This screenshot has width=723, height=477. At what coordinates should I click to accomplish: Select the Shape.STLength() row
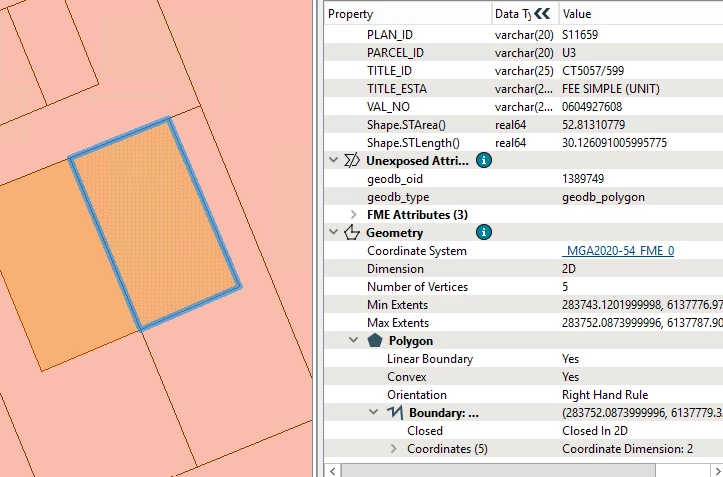(x=523, y=143)
